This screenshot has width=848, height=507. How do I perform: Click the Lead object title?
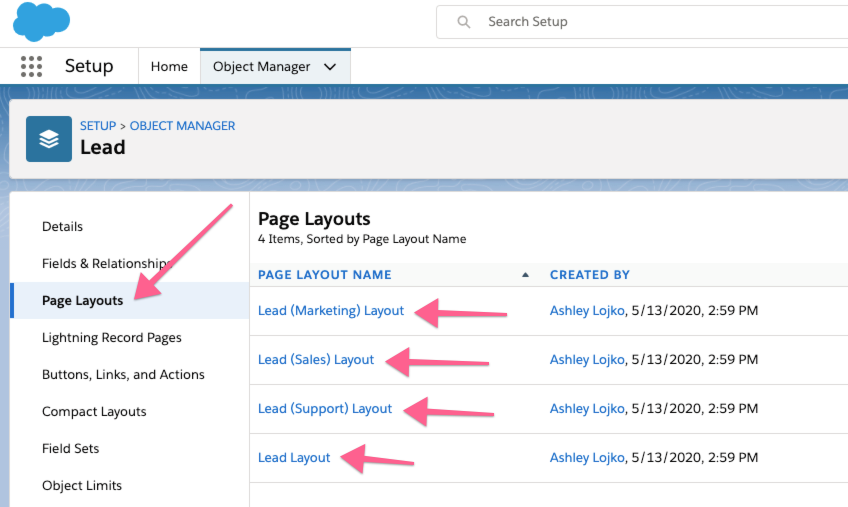[x=103, y=147]
